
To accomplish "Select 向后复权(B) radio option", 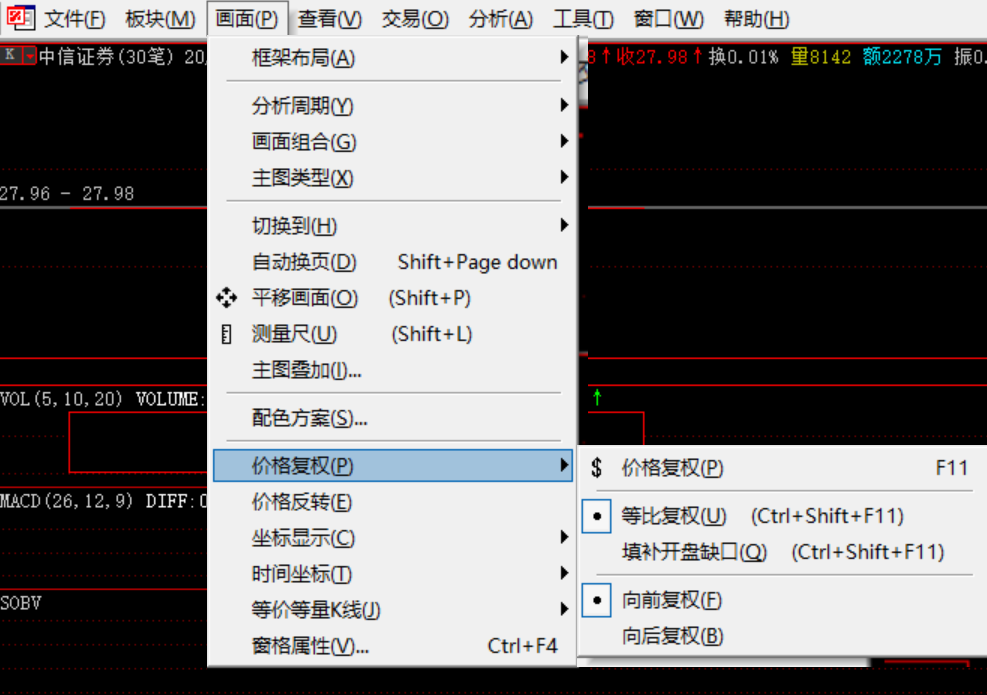I will click(781, 636).
